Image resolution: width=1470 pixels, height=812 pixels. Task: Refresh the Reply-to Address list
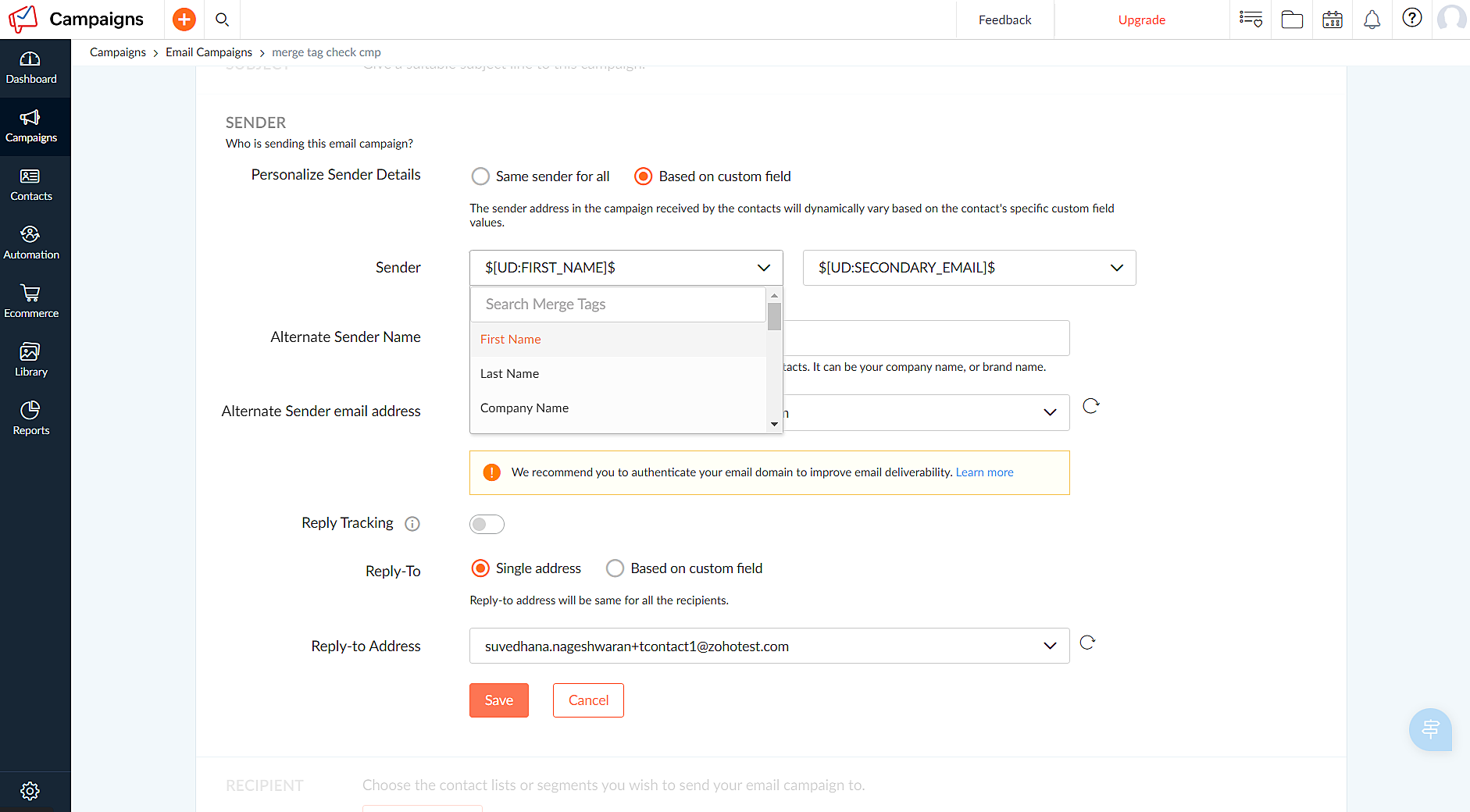[1087, 643]
